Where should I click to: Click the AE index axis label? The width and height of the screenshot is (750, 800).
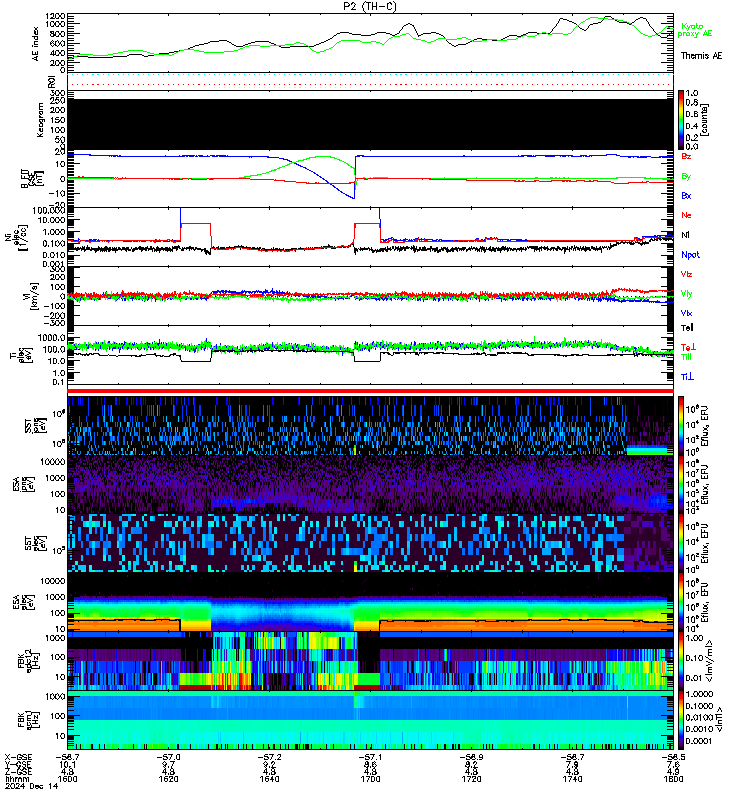tap(36, 44)
